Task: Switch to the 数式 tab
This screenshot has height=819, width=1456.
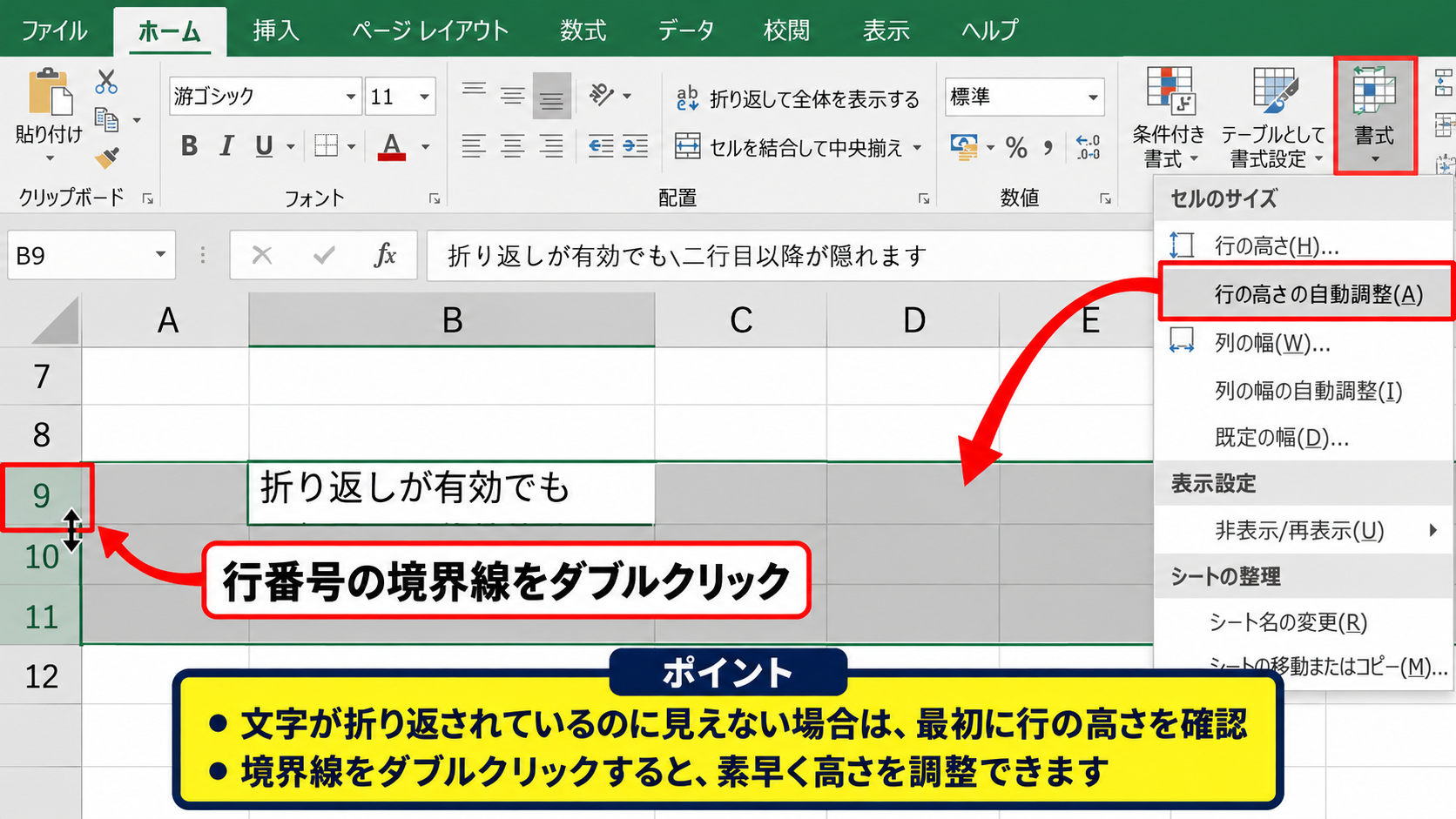Action: pos(583,30)
